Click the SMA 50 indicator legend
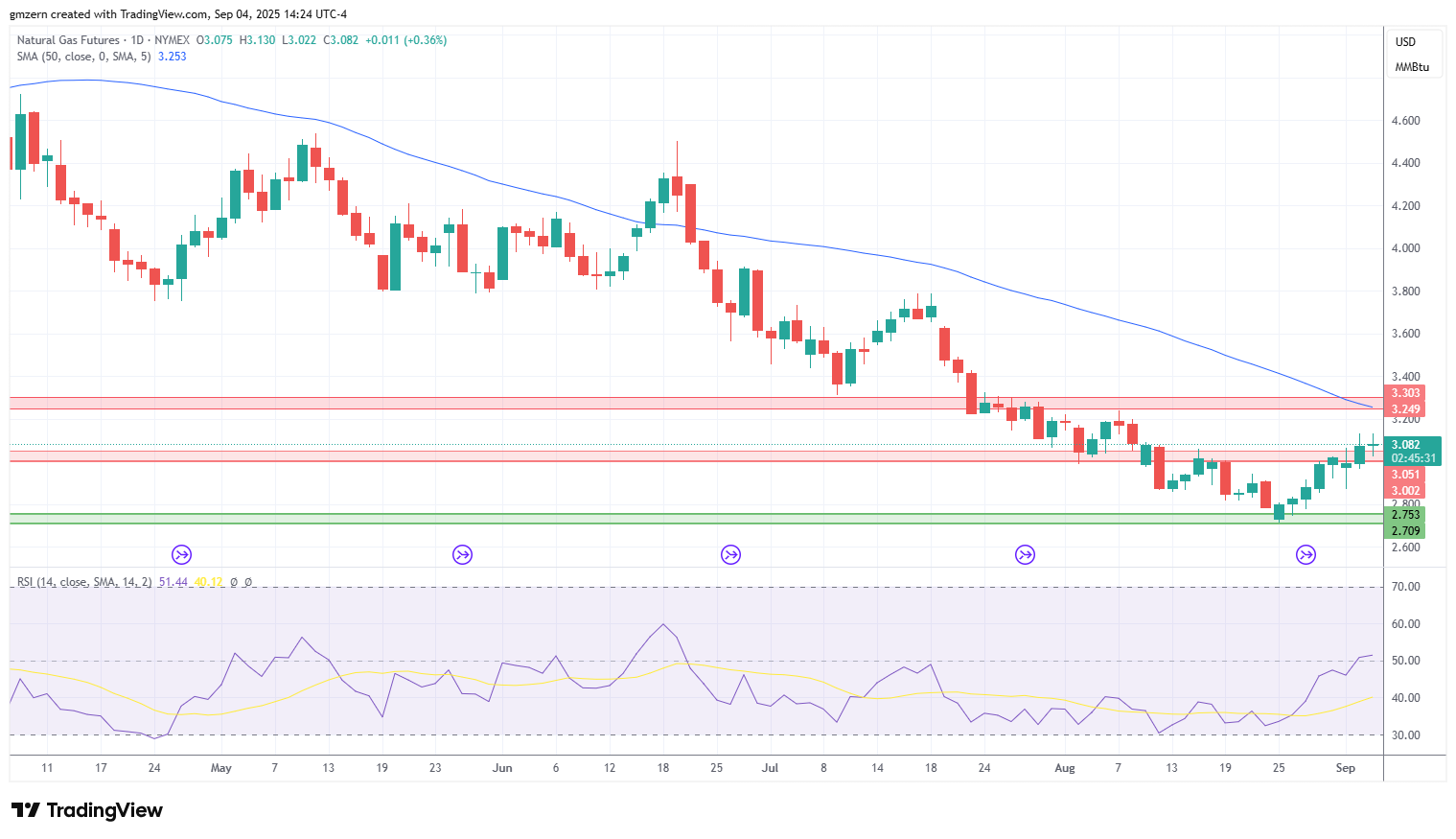The height and width of the screenshot is (839, 1456). (x=83, y=57)
